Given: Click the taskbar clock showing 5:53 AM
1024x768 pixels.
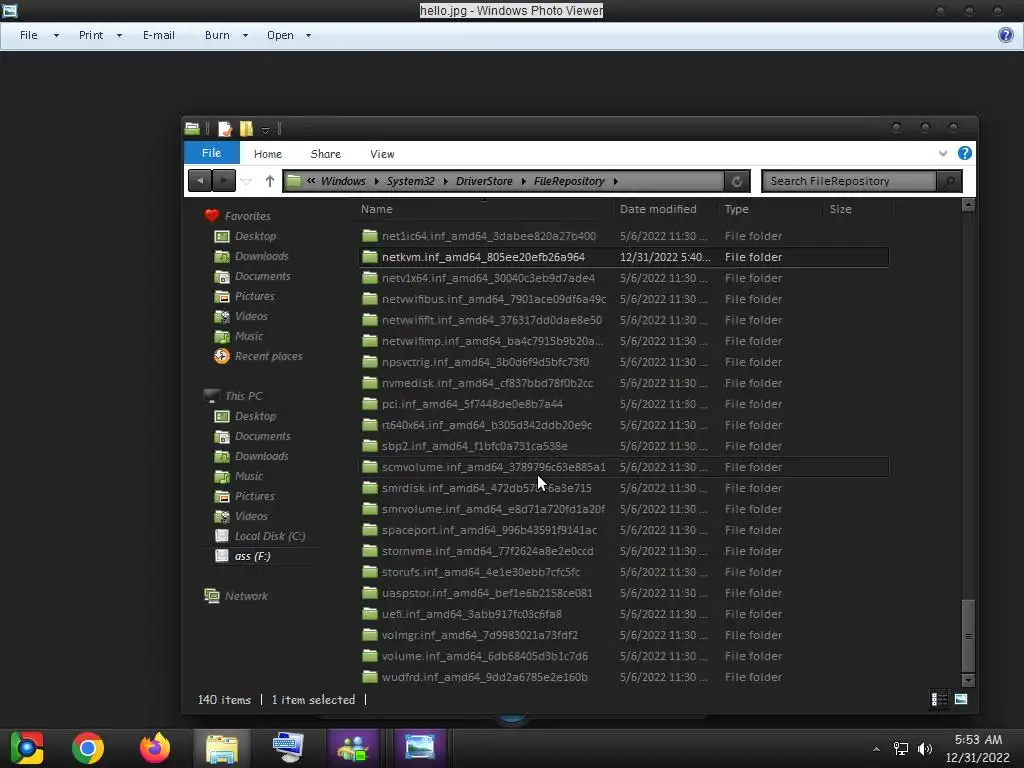Looking at the screenshot, I should click(x=978, y=748).
